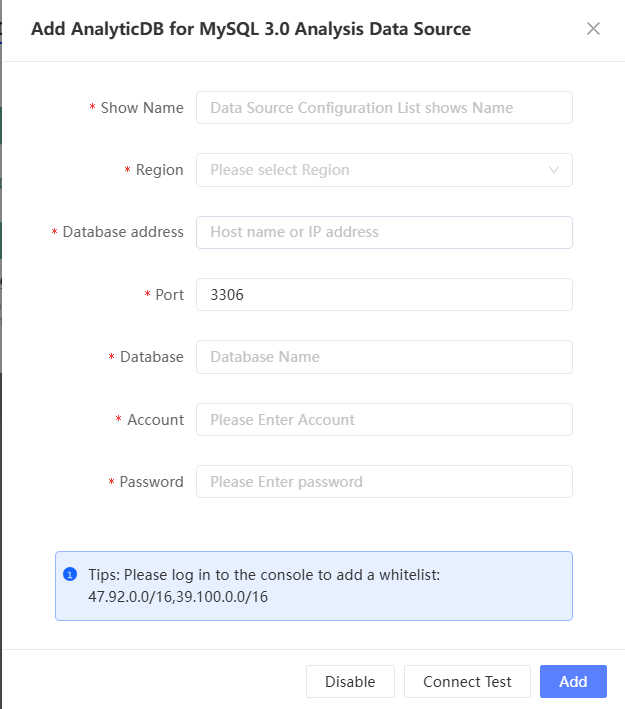Click the Port label text
625x709 pixels.
pyautogui.click(x=169, y=295)
